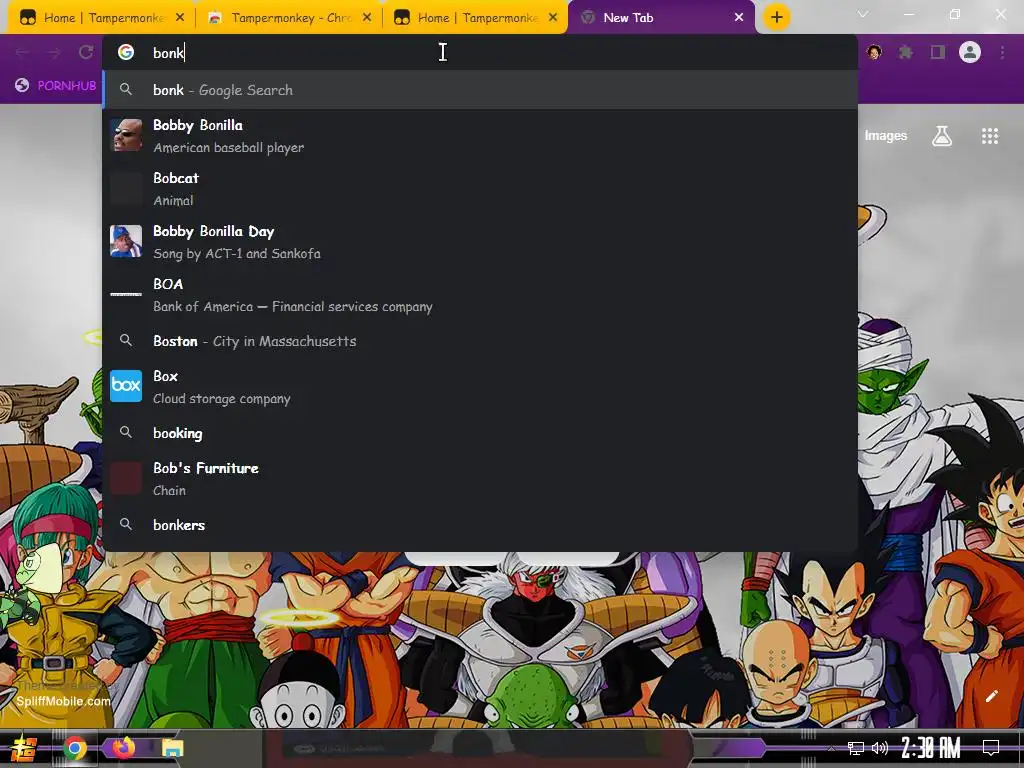Close the first Home | Tampermonkey tab
This screenshot has height=768, width=1024.
pyautogui.click(x=180, y=18)
